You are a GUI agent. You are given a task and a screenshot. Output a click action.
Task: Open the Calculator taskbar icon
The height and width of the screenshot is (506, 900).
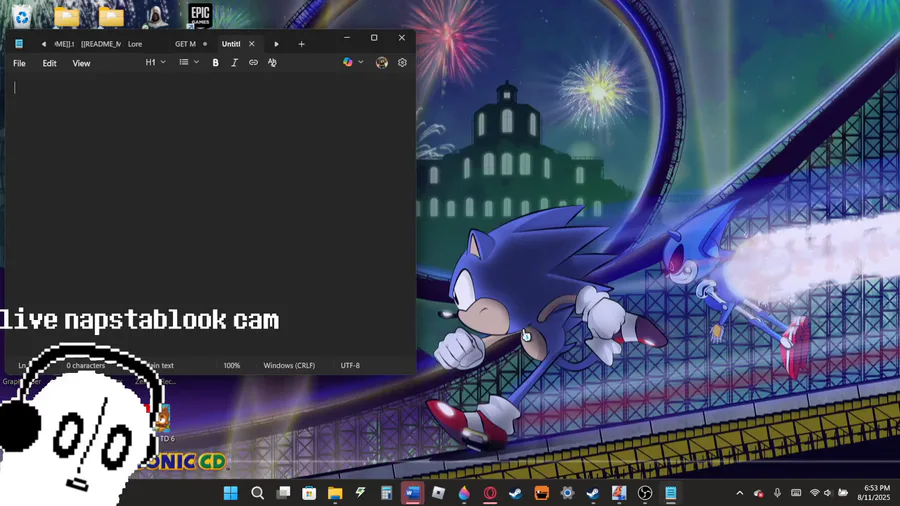click(x=386, y=493)
